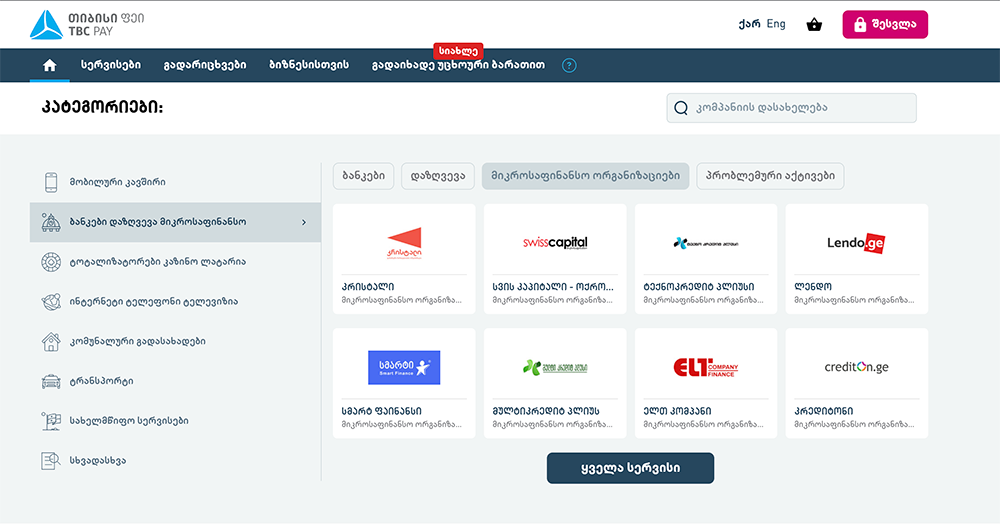Click the bank building category icon
Screen dimensions: 1000x525
click(51, 222)
